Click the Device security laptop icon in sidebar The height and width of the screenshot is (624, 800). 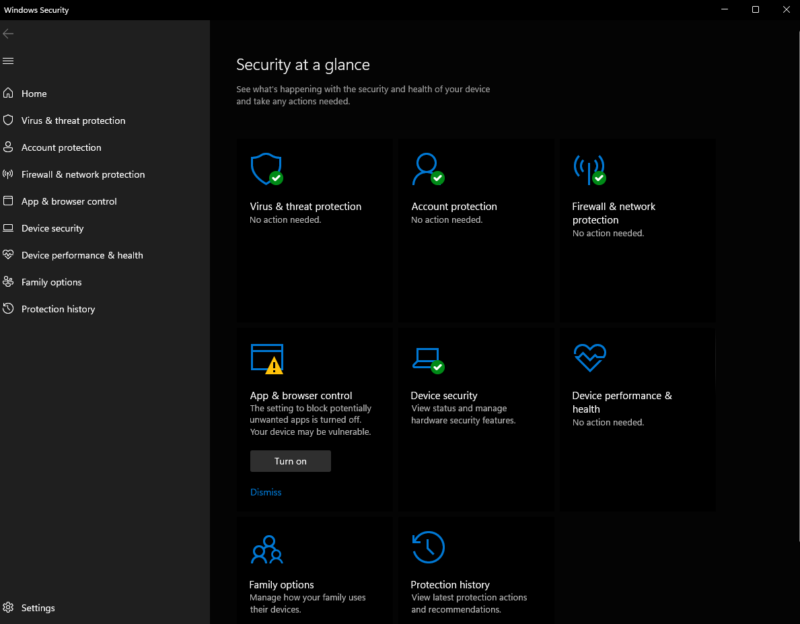pos(8,228)
